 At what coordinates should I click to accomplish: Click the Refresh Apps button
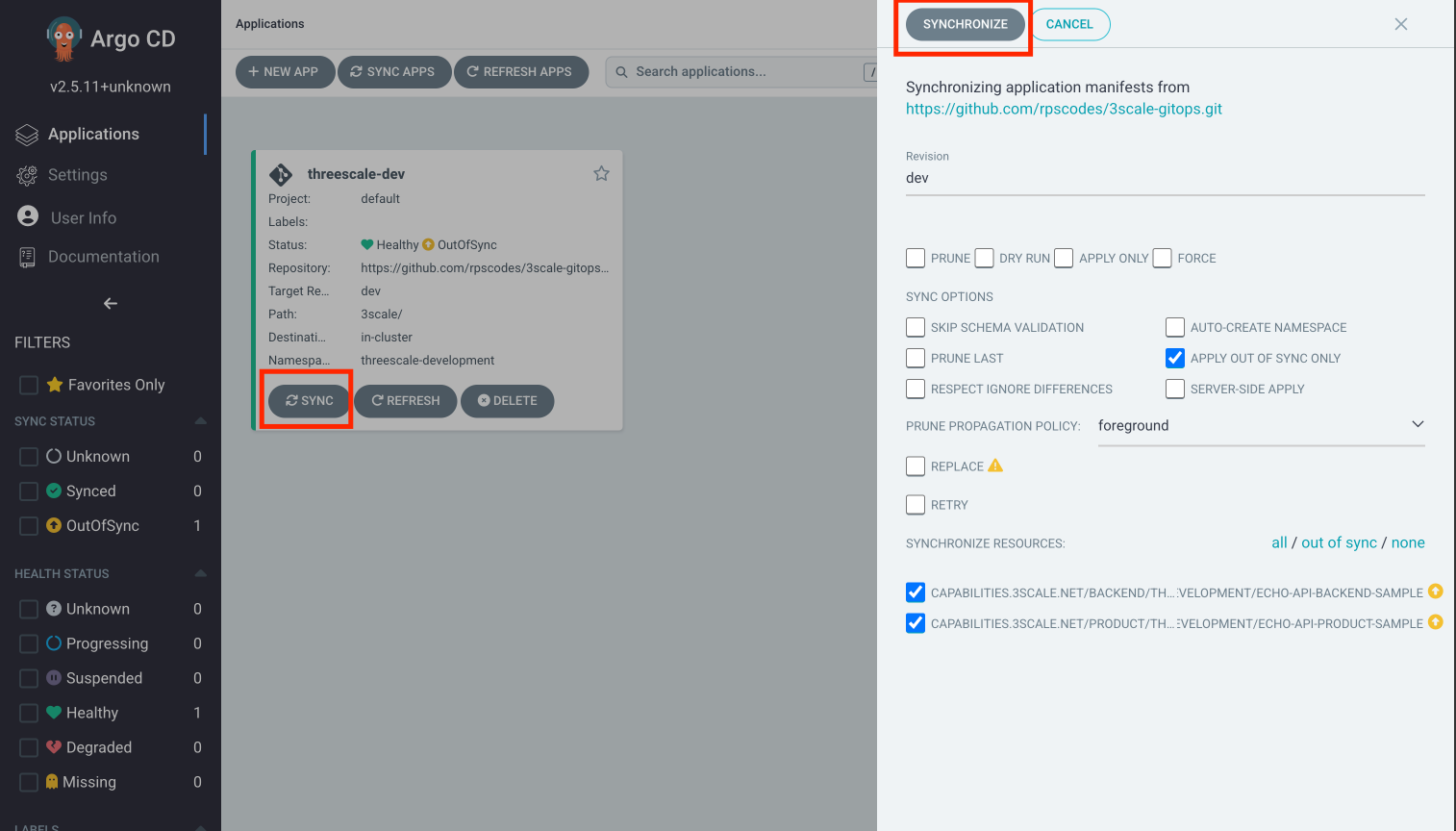click(520, 72)
